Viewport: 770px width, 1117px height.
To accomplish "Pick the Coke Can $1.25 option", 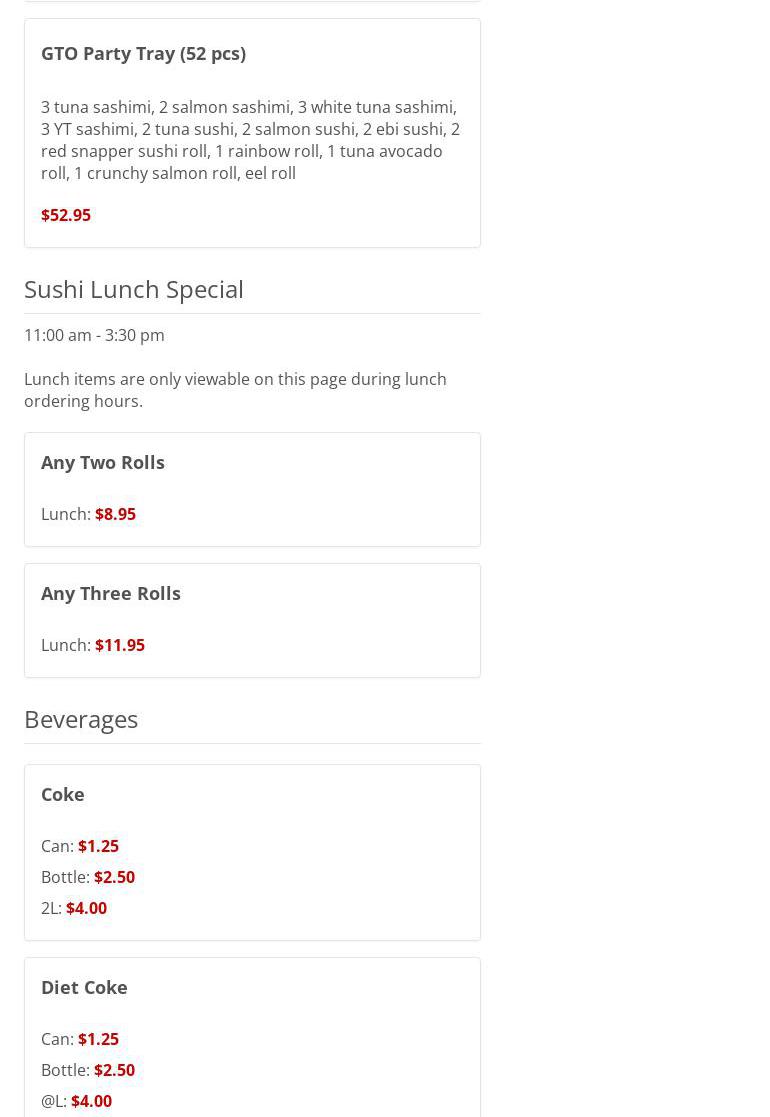I will 98,846.
